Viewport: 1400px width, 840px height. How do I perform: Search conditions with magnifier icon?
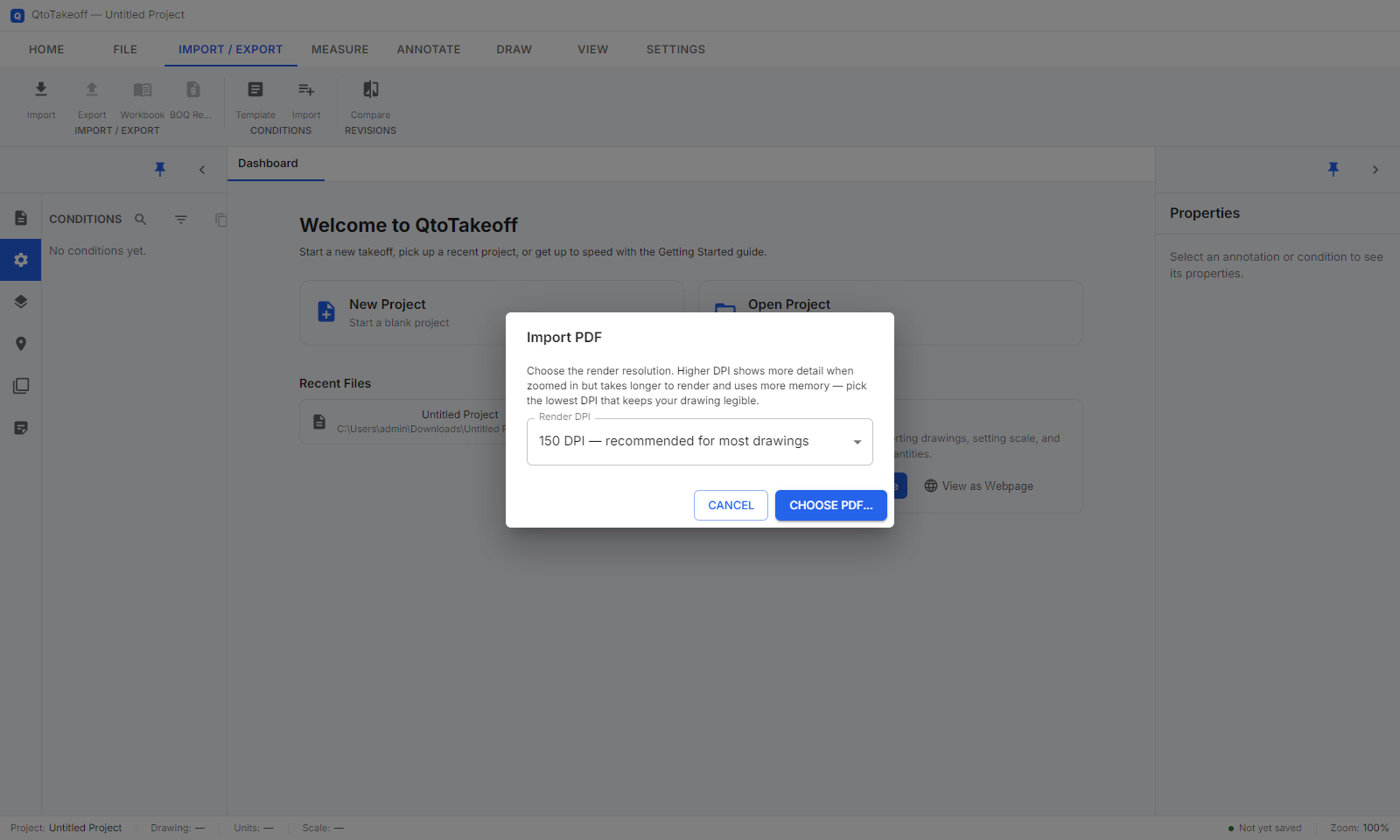[141, 220]
